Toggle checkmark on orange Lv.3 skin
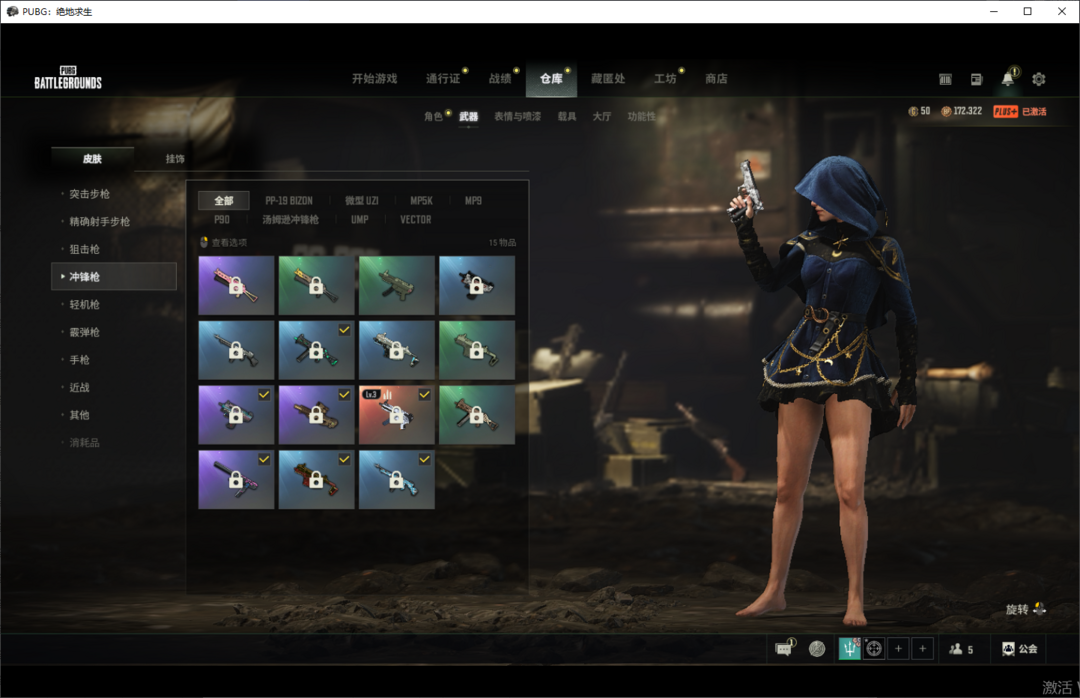This screenshot has height=698, width=1080. (424, 395)
